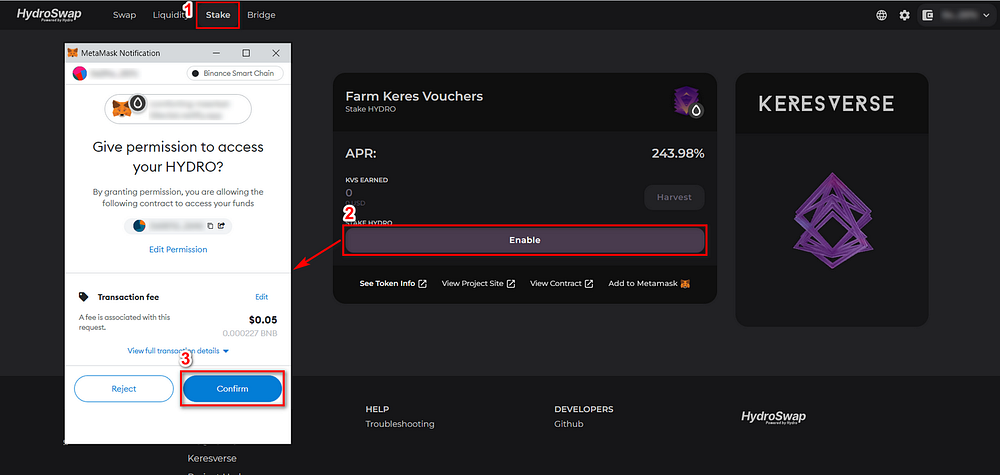1000x475 pixels.
Task: Open settings gear icon in HydroSwap header
Action: coord(904,15)
